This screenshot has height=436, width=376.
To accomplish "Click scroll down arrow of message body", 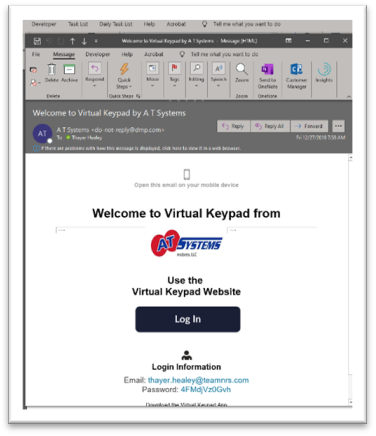I will (350, 402).
